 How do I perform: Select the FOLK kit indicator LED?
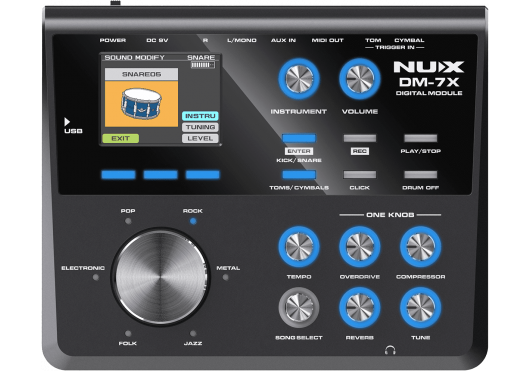[x=128, y=333]
